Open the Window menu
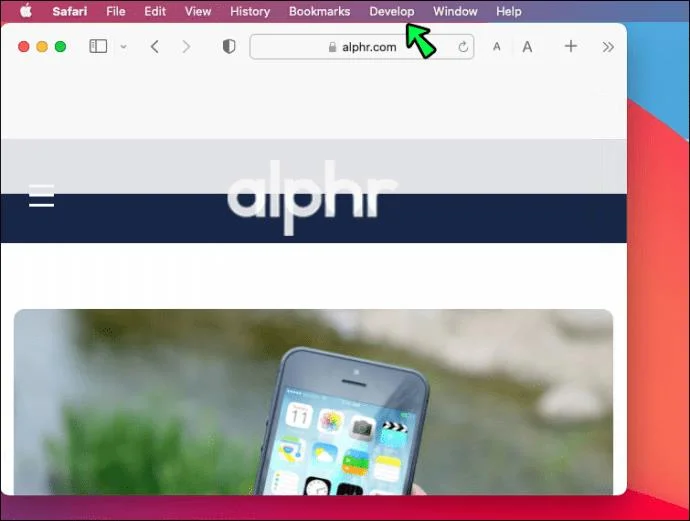690x521 pixels. [455, 11]
